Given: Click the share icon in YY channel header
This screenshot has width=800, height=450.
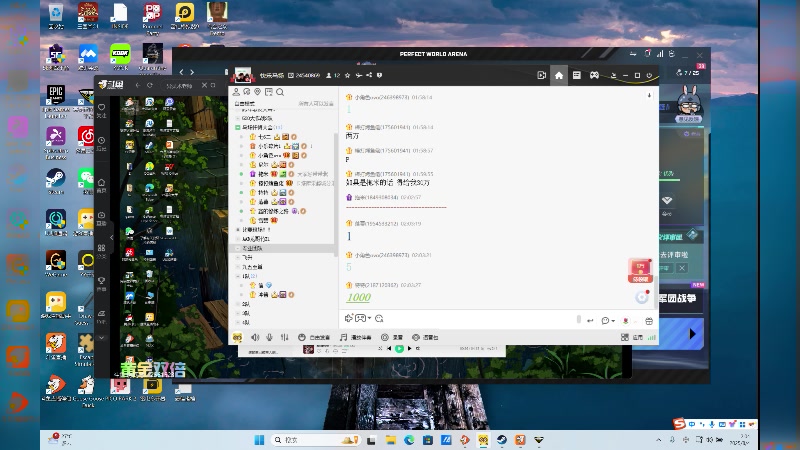Looking at the screenshot, I should click(x=369, y=76).
